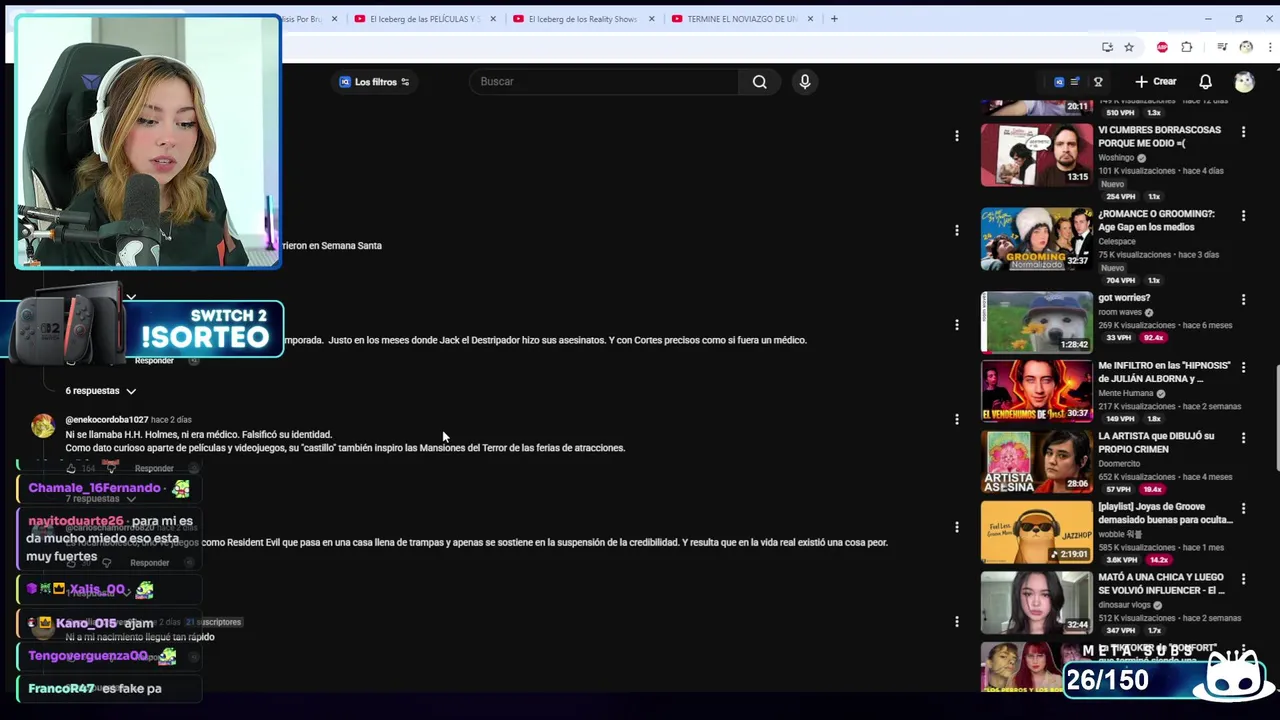Open the 'Mente Humana' thumbnail 30:37
Image resolution: width=1280 pixels, height=720 pixels.
pos(1037,391)
